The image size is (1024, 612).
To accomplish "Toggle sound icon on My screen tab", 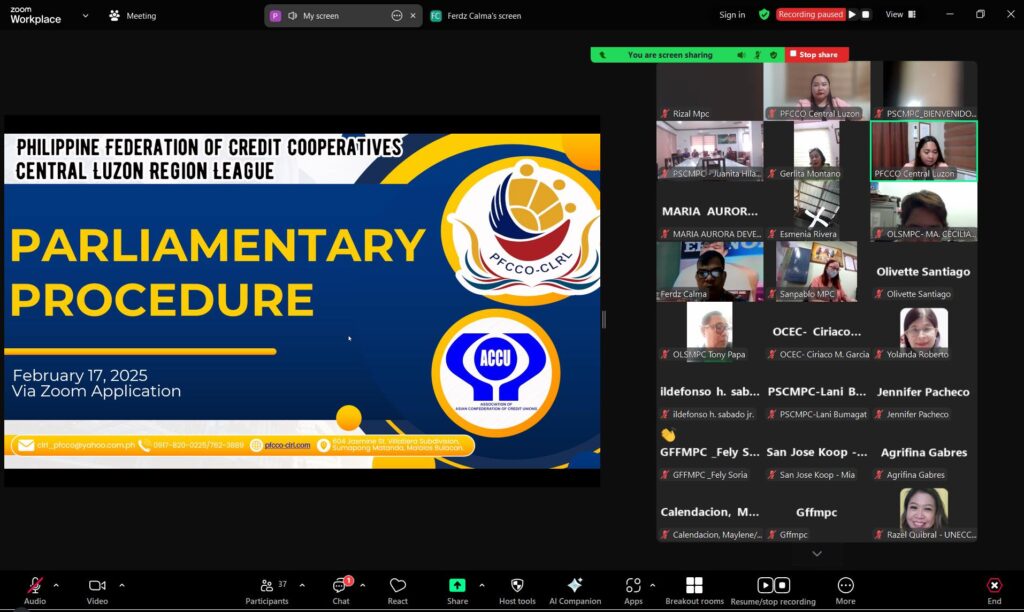I will coord(292,16).
